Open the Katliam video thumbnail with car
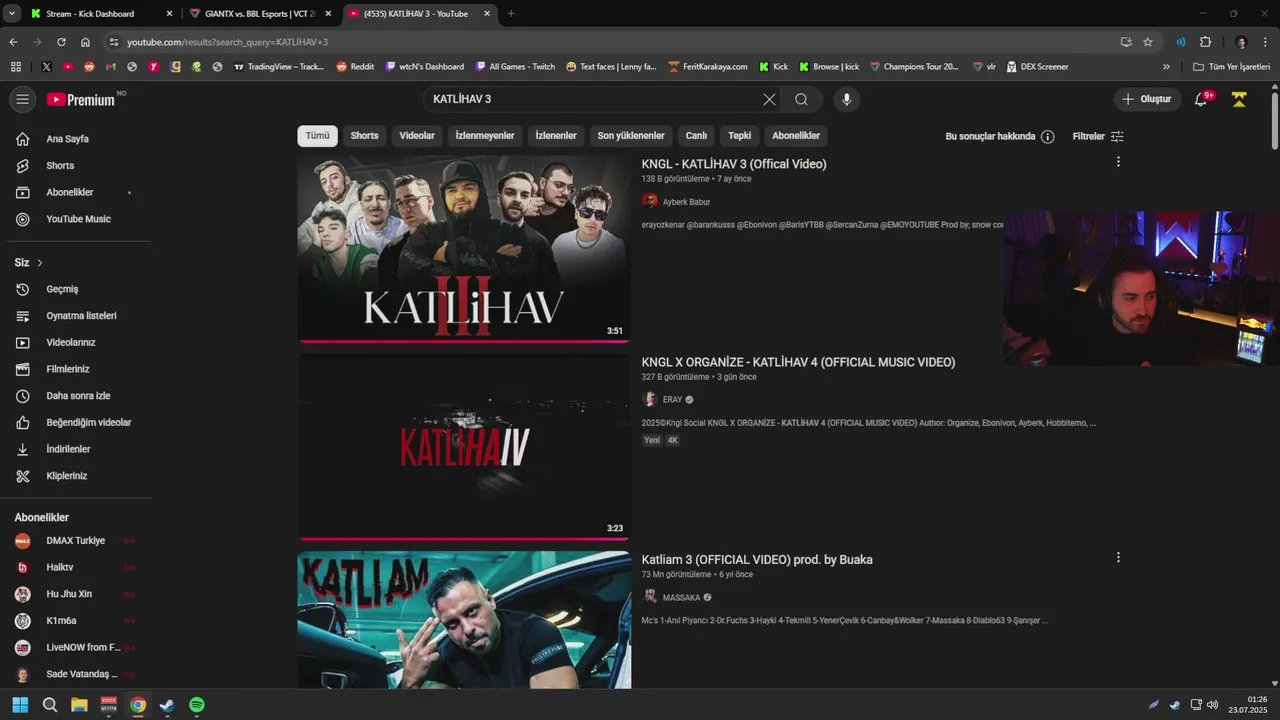The image size is (1280, 720). [464, 620]
